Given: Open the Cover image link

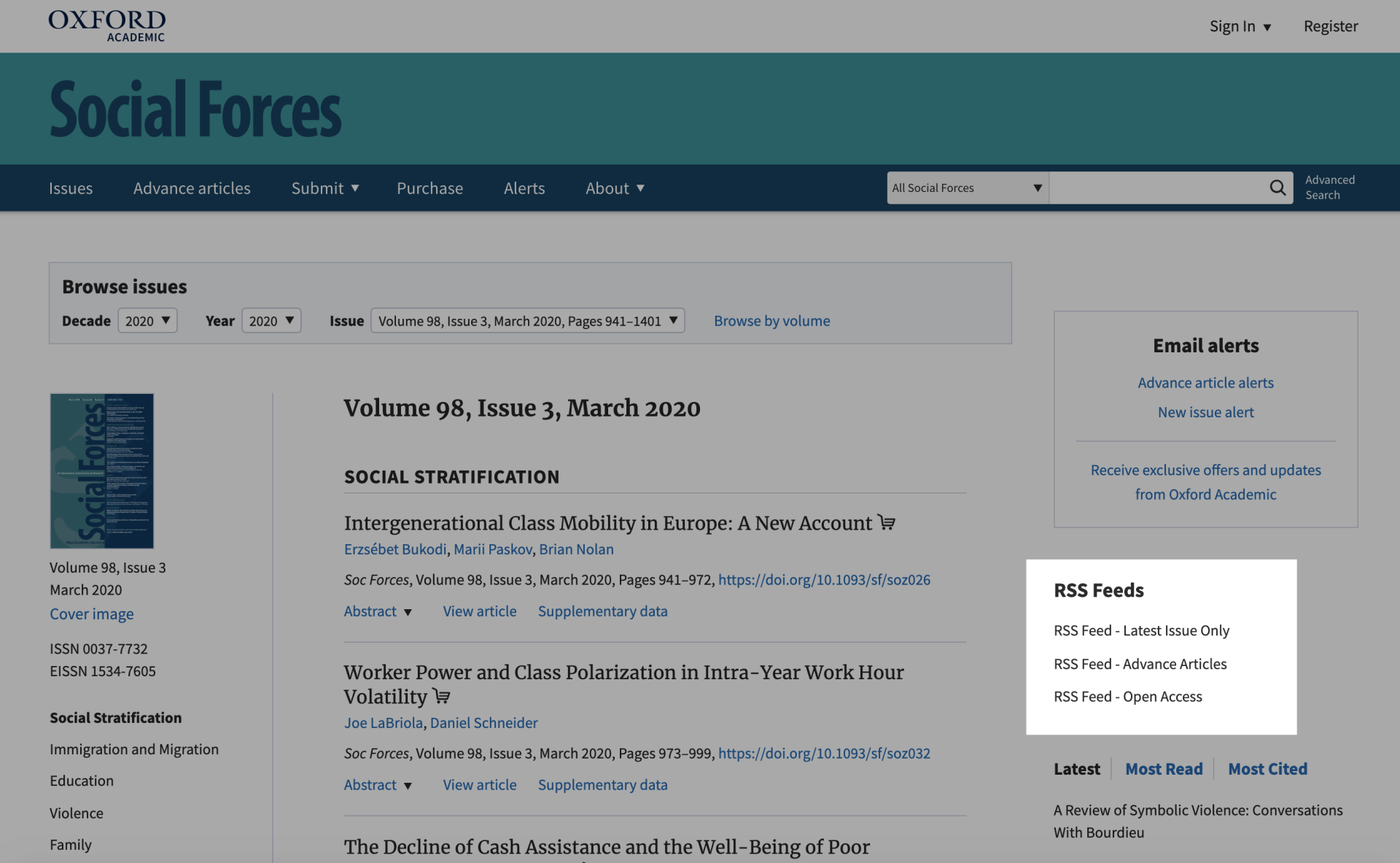Looking at the screenshot, I should pos(92,614).
